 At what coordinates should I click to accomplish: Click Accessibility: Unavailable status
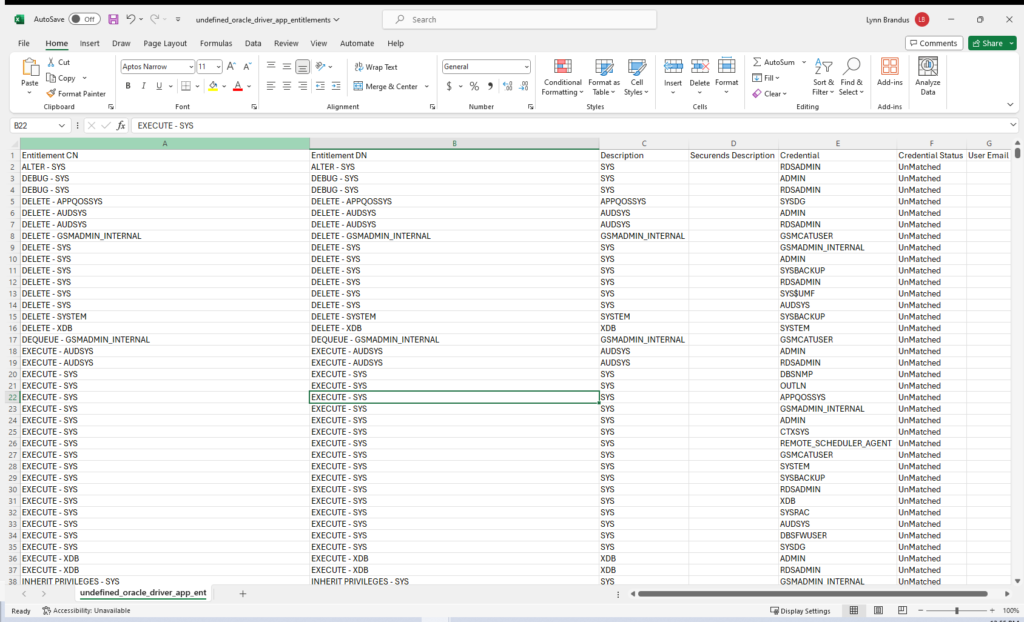click(x=86, y=611)
